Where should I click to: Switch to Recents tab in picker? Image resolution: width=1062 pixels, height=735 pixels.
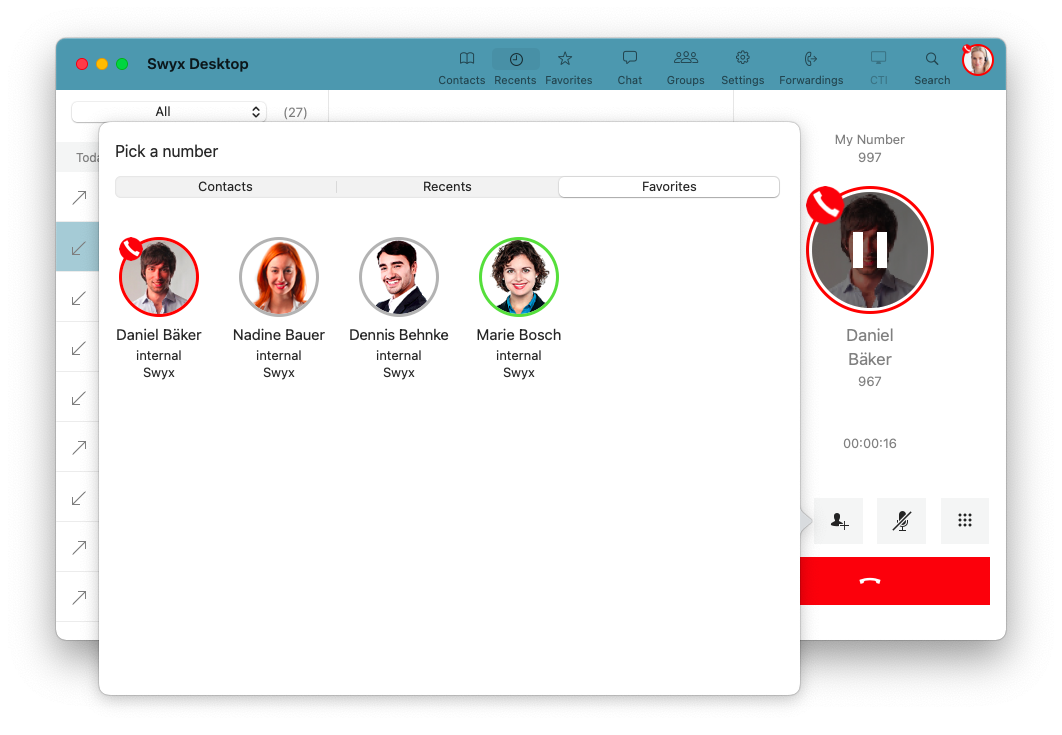[447, 187]
